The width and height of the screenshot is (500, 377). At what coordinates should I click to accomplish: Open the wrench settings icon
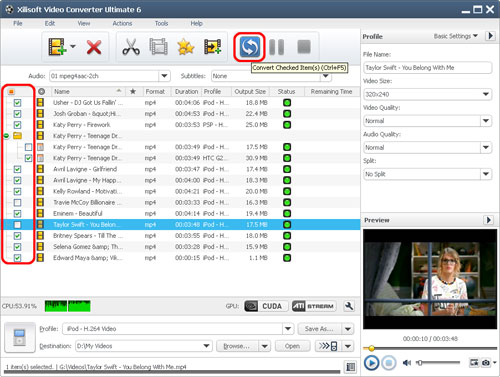click(349, 306)
